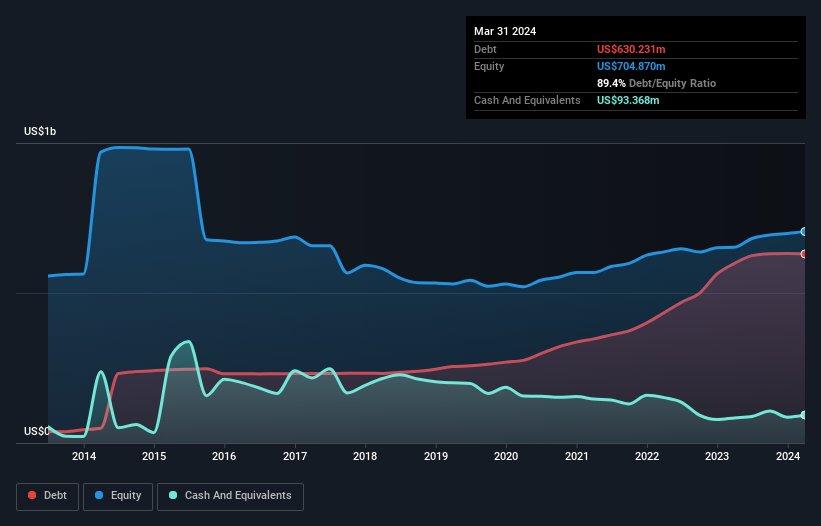The width and height of the screenshot is (821, 526).
Task: Click the Debt label in tooltip
Action: click(485, 49)
